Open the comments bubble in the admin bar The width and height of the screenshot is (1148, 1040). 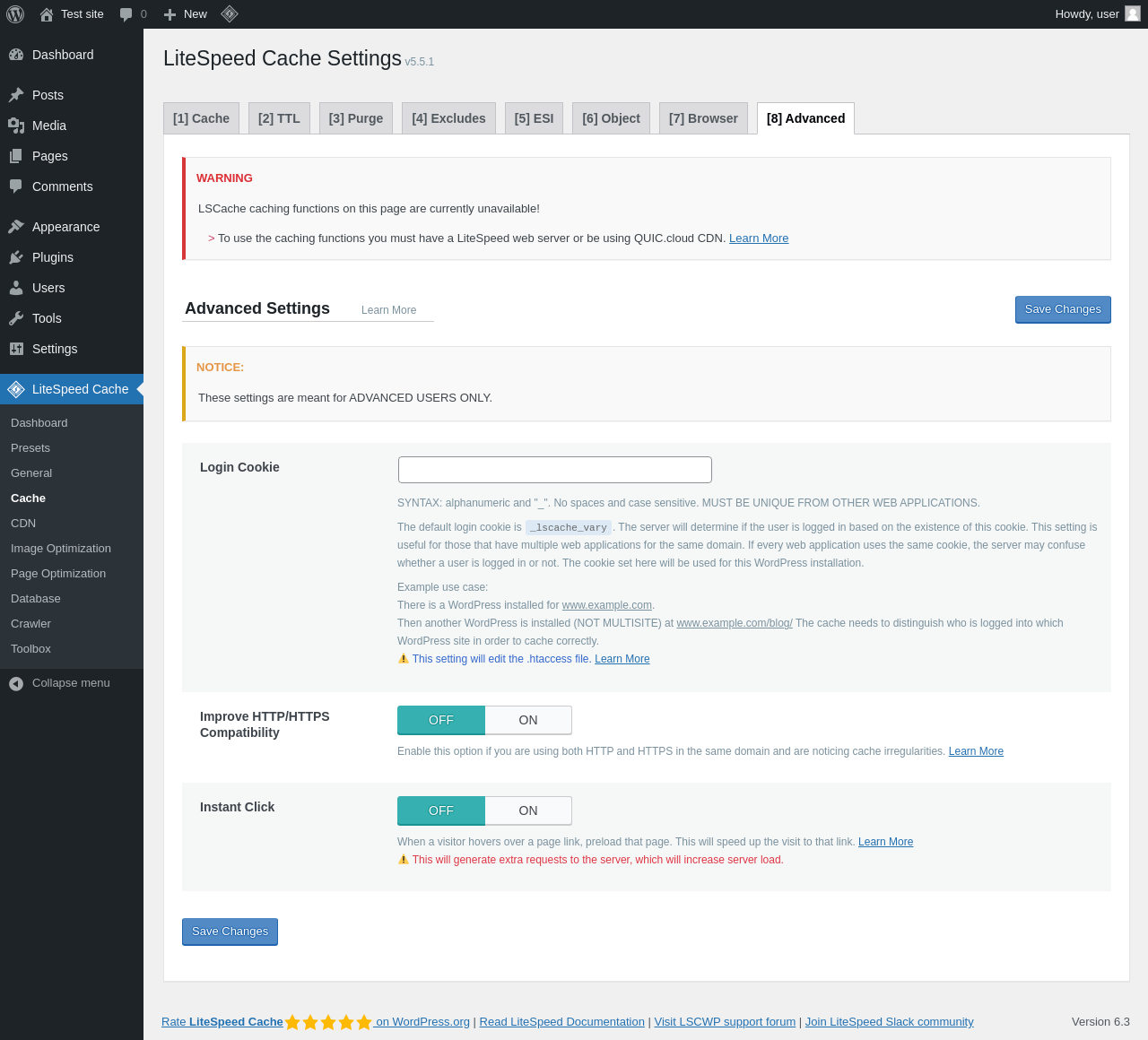coord(126,14)
